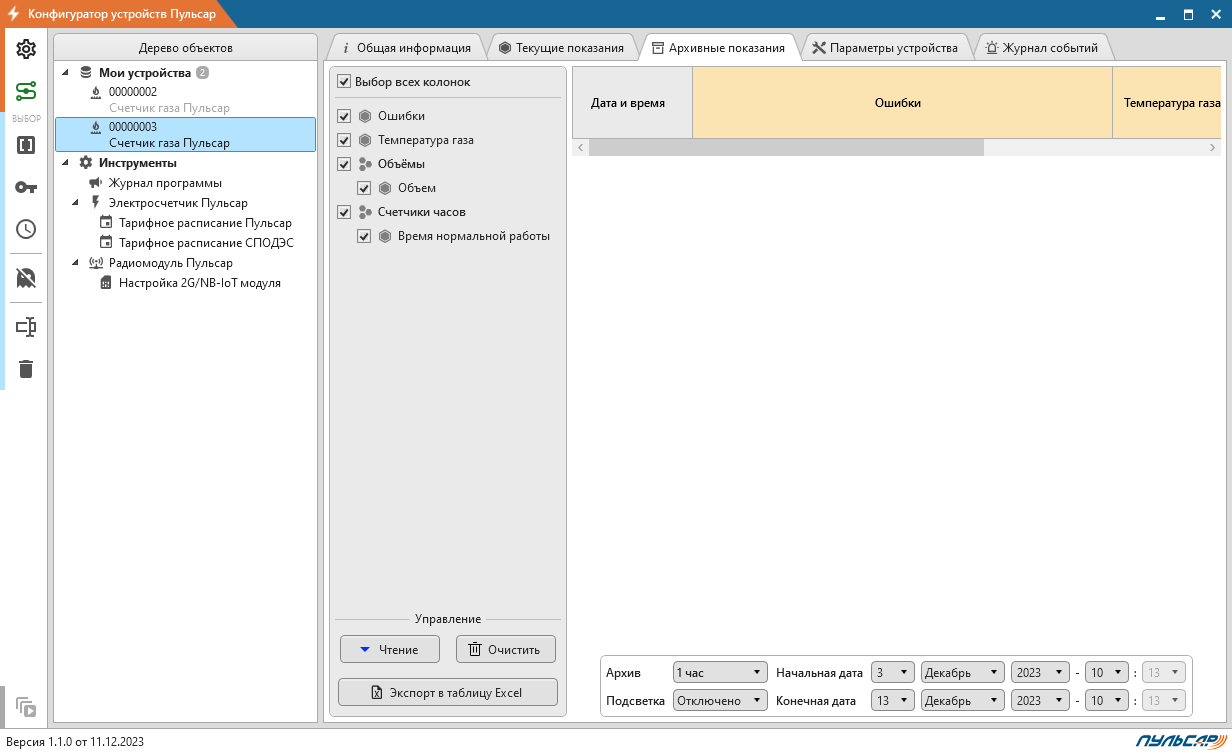Click the gas flame icon of device 00000002
Viewport: 1232px width, 754px height.
pos(96,92)
